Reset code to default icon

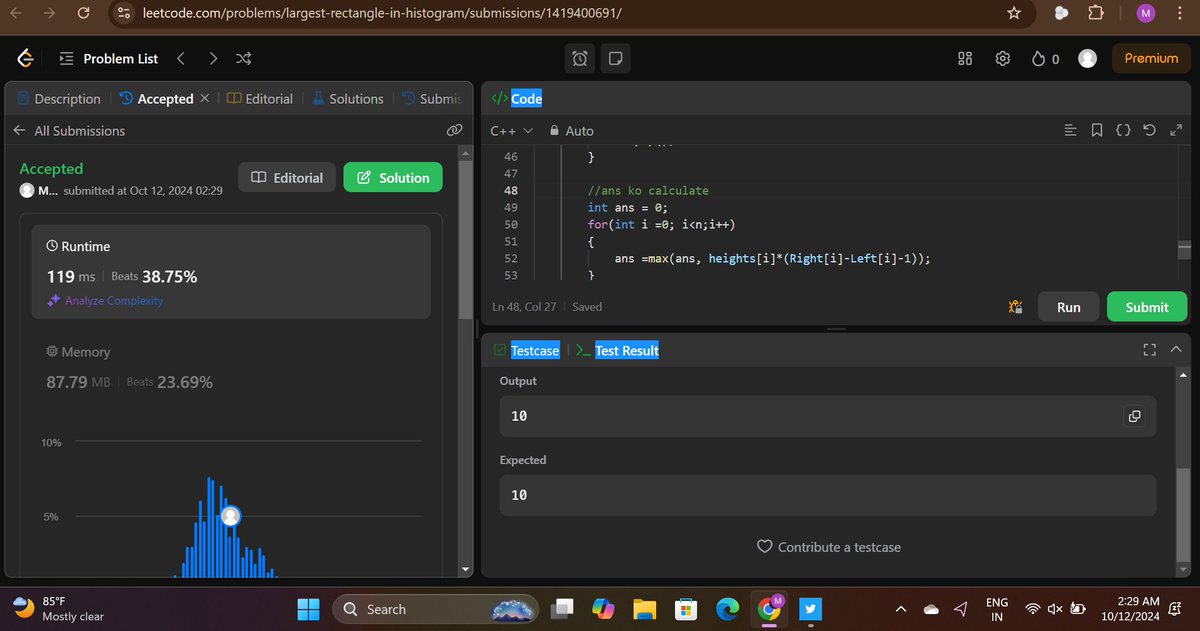1149,131
